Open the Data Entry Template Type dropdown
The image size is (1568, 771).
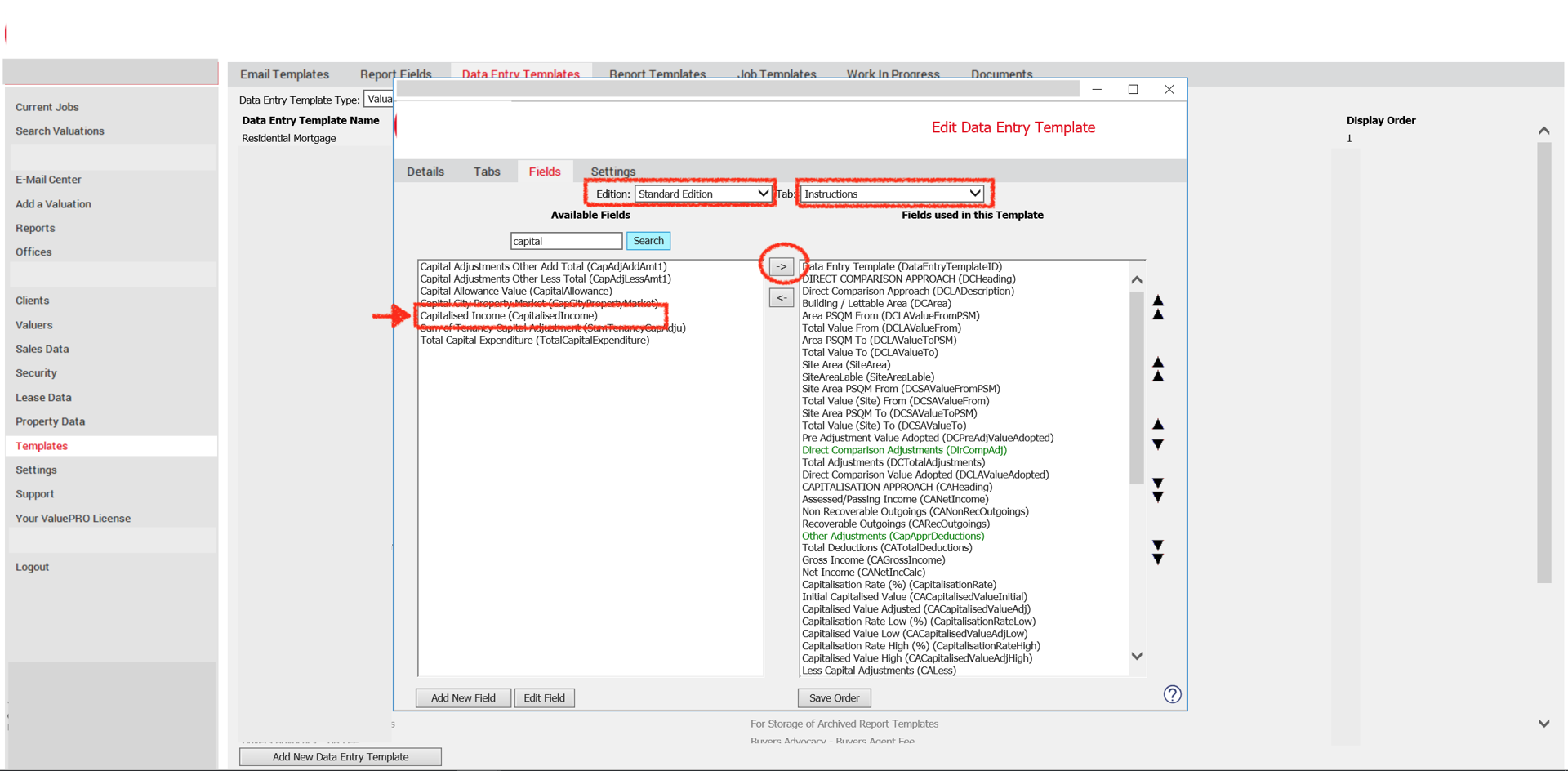click(x=379, y=99)
